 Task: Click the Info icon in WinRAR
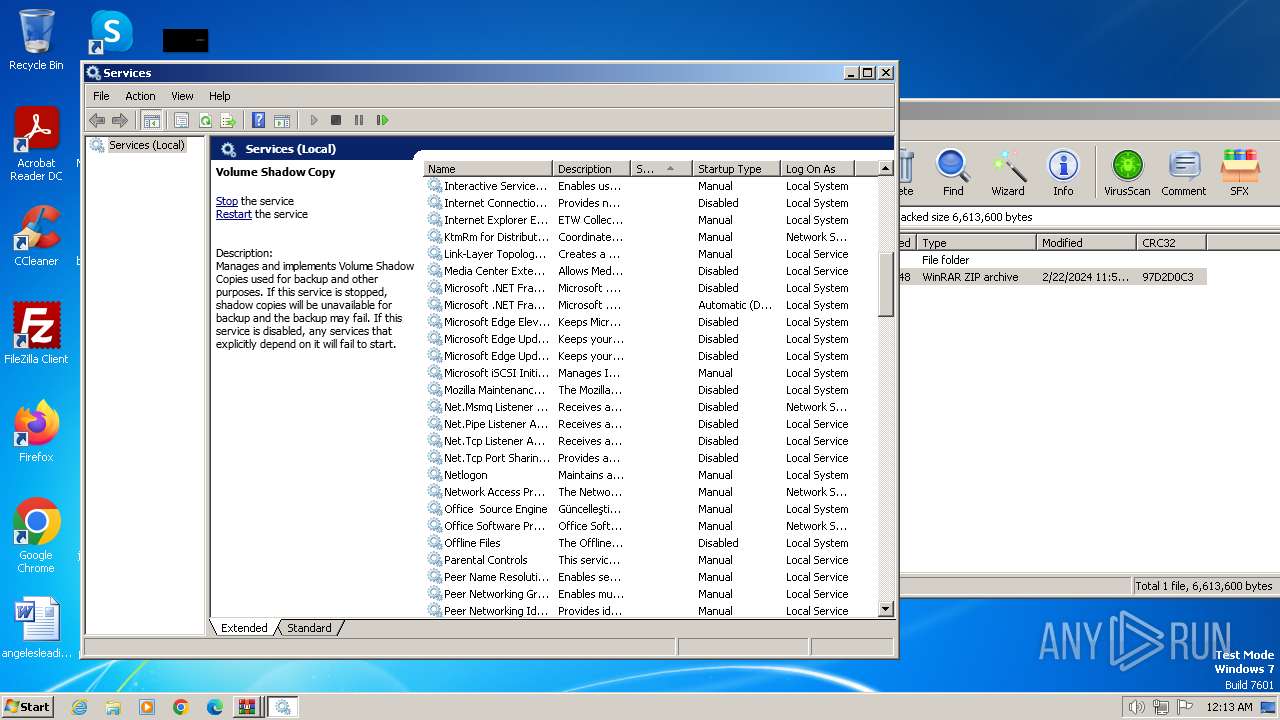point(1063,173)
